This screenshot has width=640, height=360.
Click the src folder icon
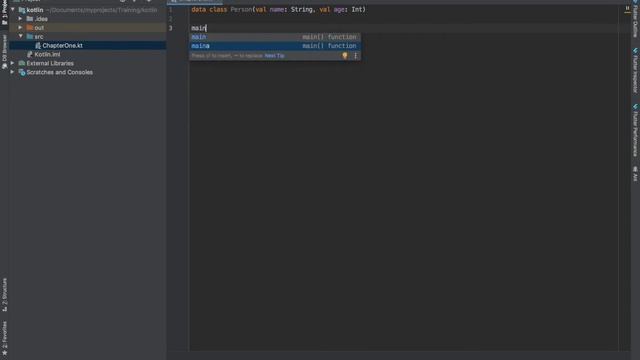click(29, 36)
